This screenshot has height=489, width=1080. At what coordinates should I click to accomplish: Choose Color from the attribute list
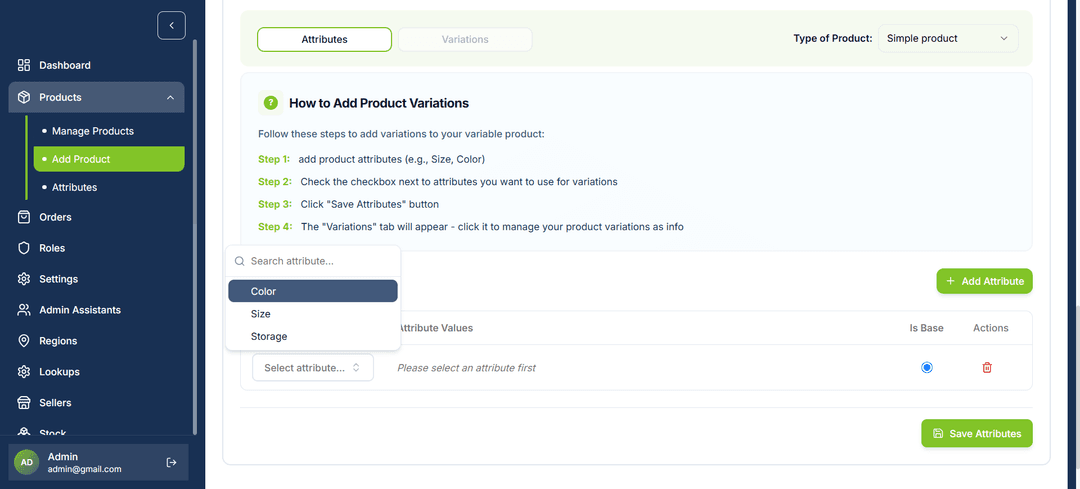tap(313, 291)
